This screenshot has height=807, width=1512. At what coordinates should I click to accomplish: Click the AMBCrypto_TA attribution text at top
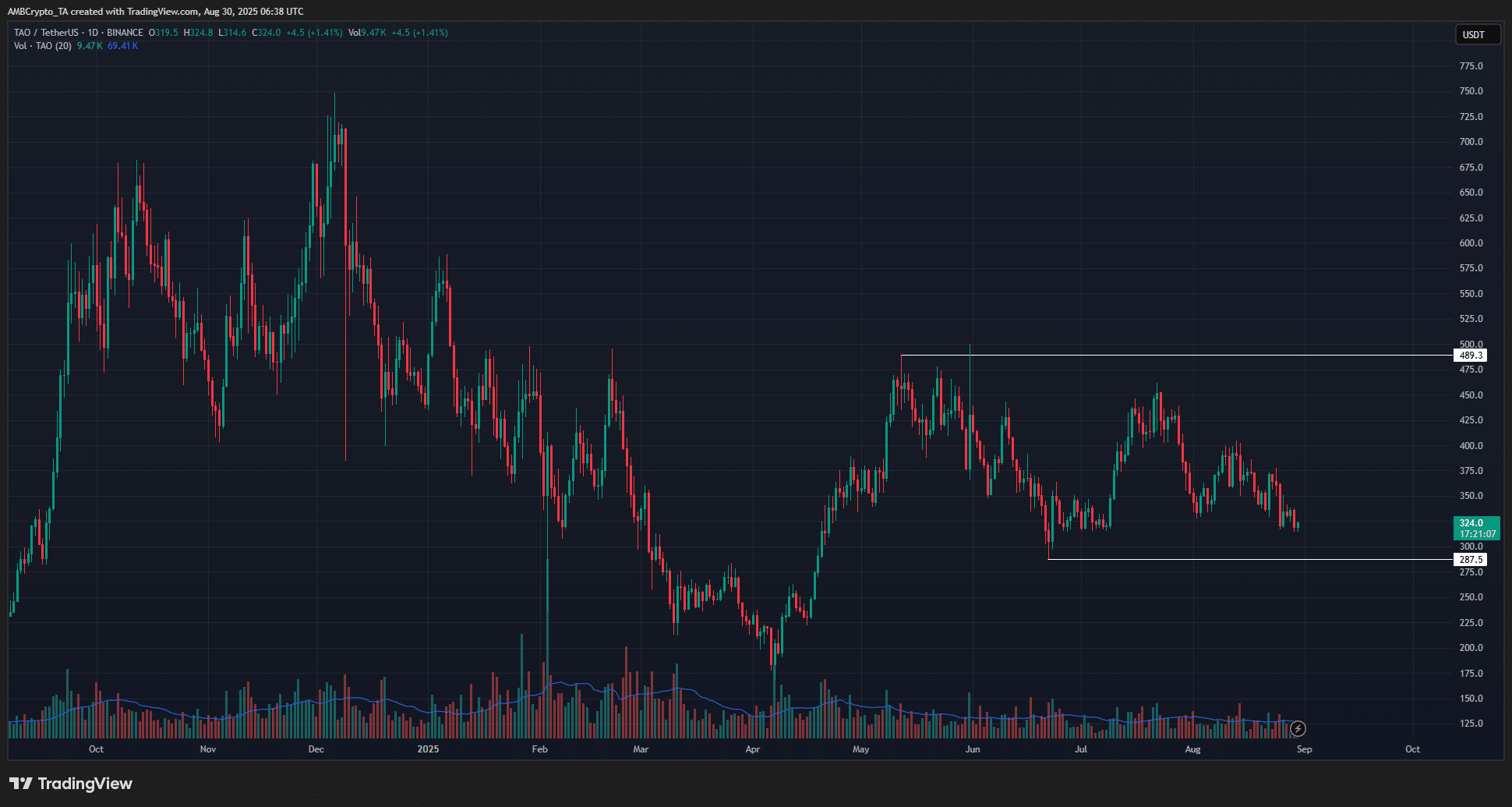coord(39,11)
